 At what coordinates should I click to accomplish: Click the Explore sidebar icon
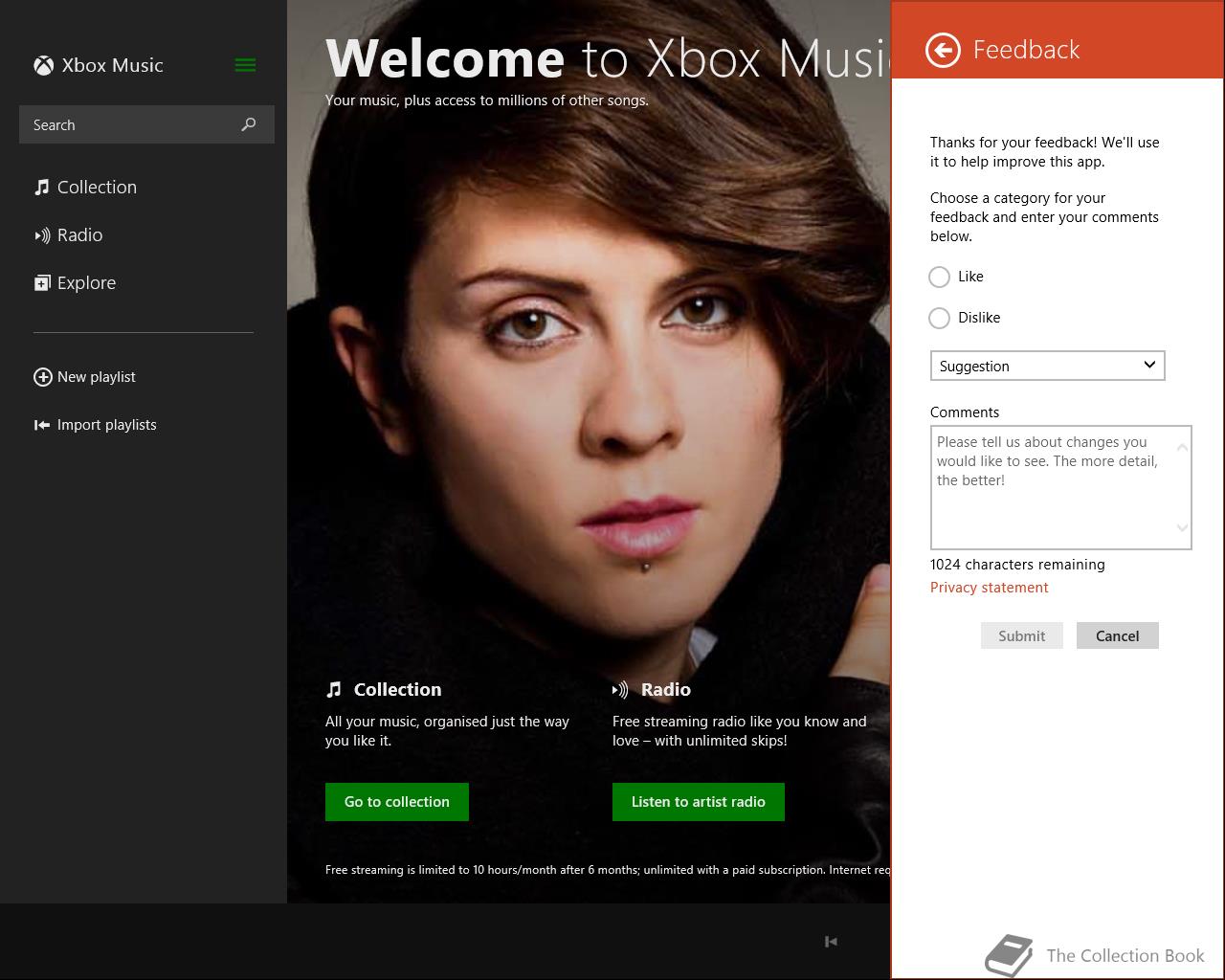coord(42,283)
